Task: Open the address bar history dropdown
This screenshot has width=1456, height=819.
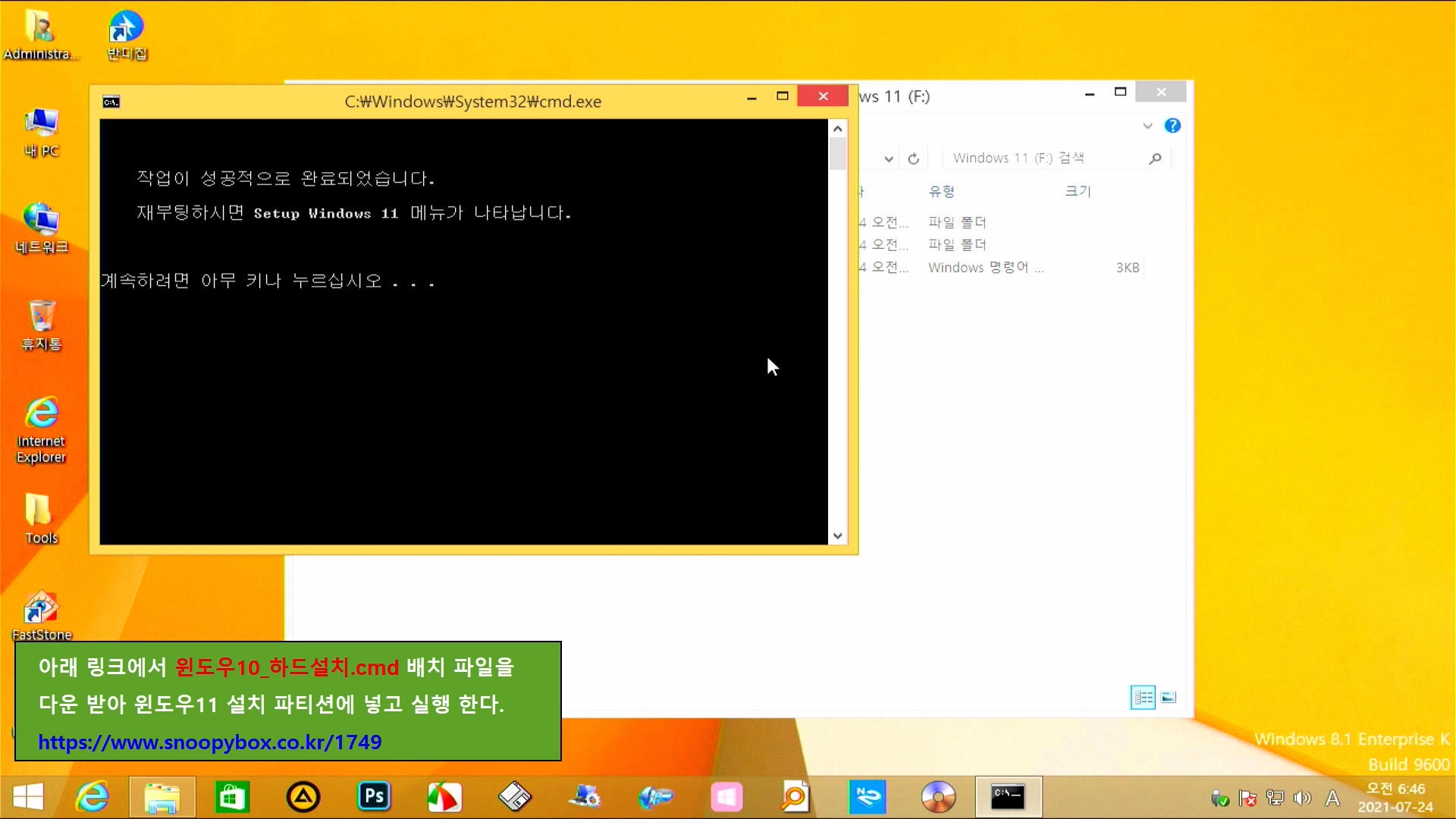Action: point(889,158)
